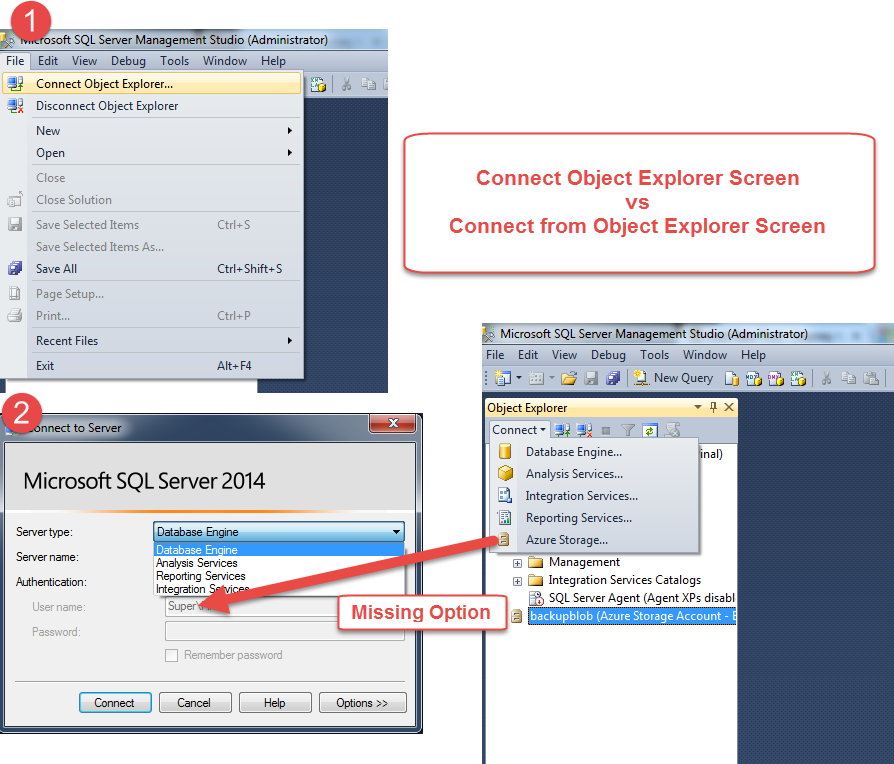Expand the Management folder node
Image resolution: width=894 pixels, height=764 pixels.
(x=517, y=563)
